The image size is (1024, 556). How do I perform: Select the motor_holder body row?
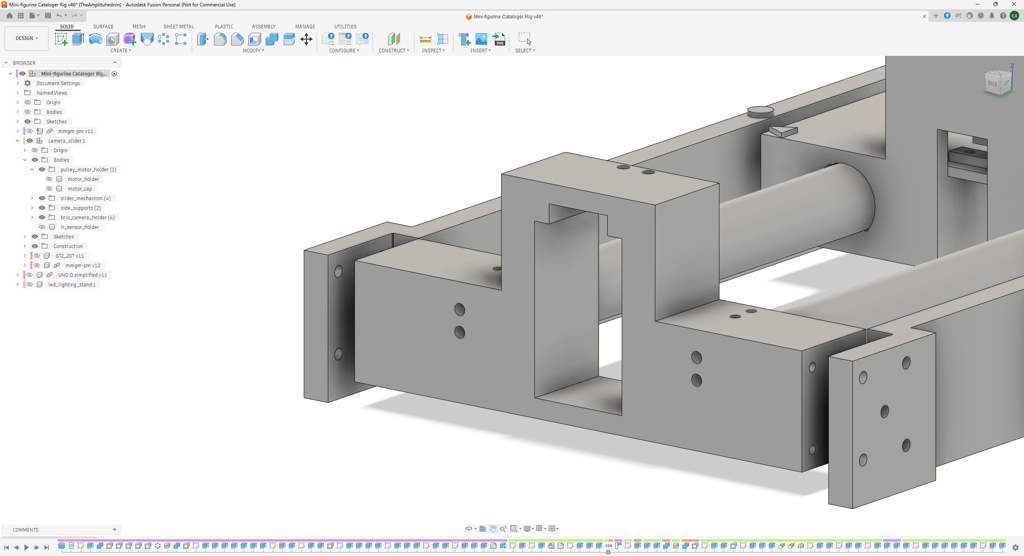pyautogui.click(x=84, y=179)
